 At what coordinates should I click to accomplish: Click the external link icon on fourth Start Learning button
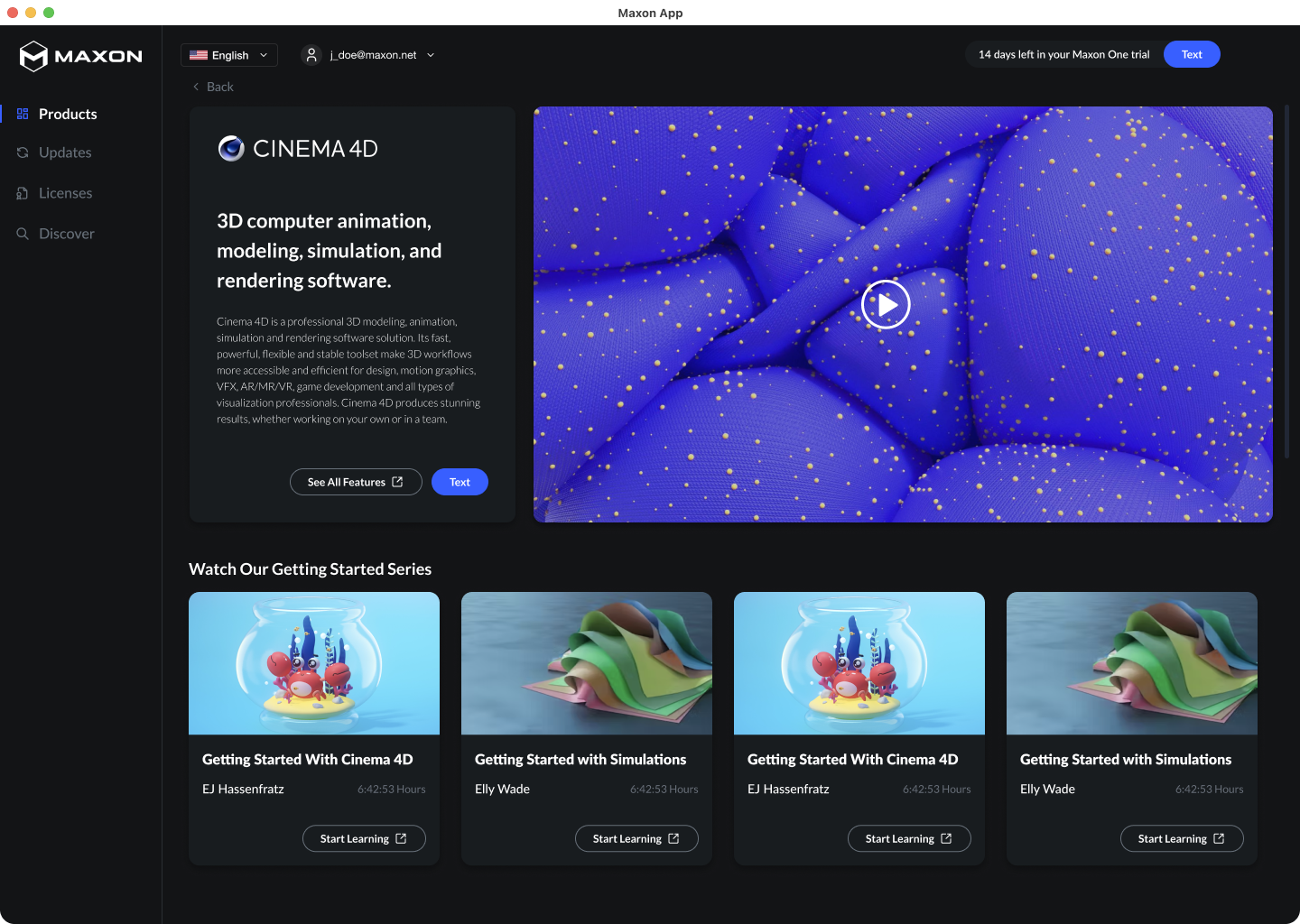pos(1219,838)
